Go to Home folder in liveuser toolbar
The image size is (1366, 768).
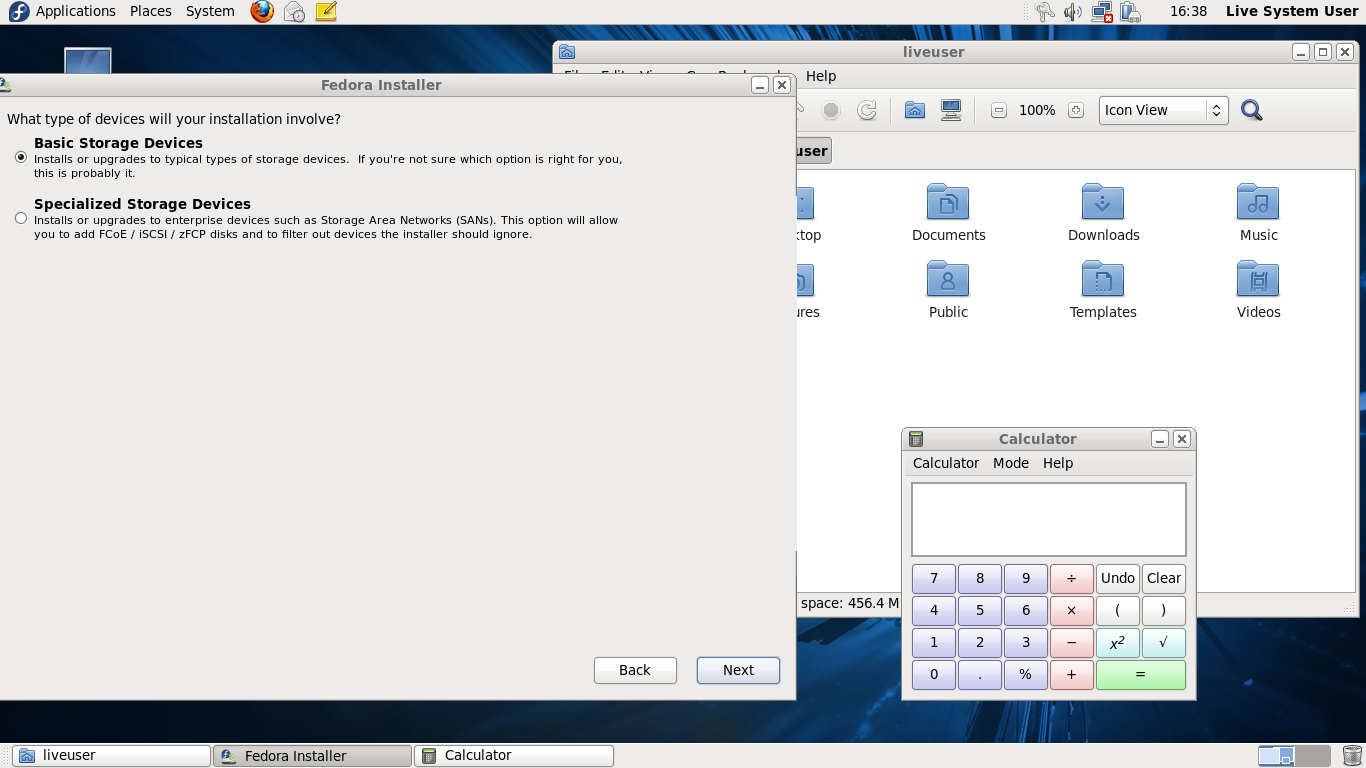(x=915, y=110)
